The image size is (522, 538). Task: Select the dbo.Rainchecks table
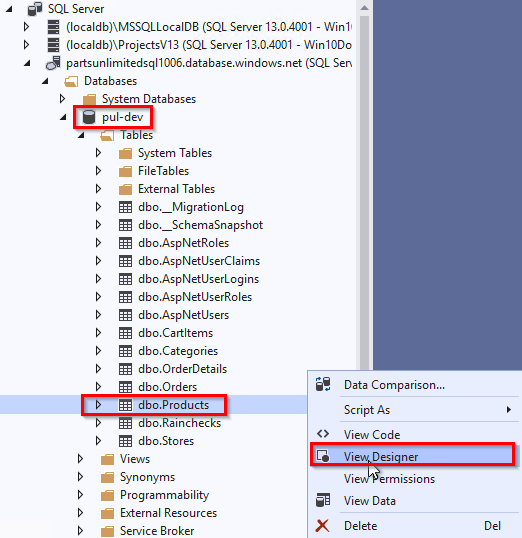point(179,423)
